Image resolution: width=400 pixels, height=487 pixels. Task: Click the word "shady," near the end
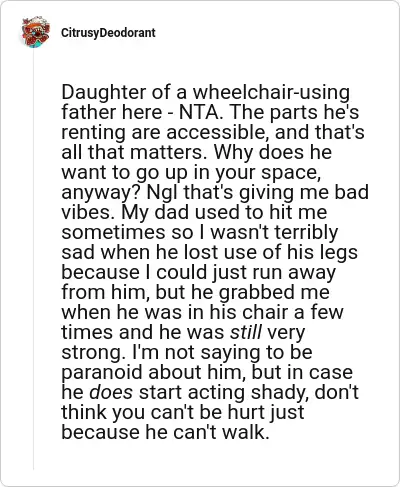280,392
